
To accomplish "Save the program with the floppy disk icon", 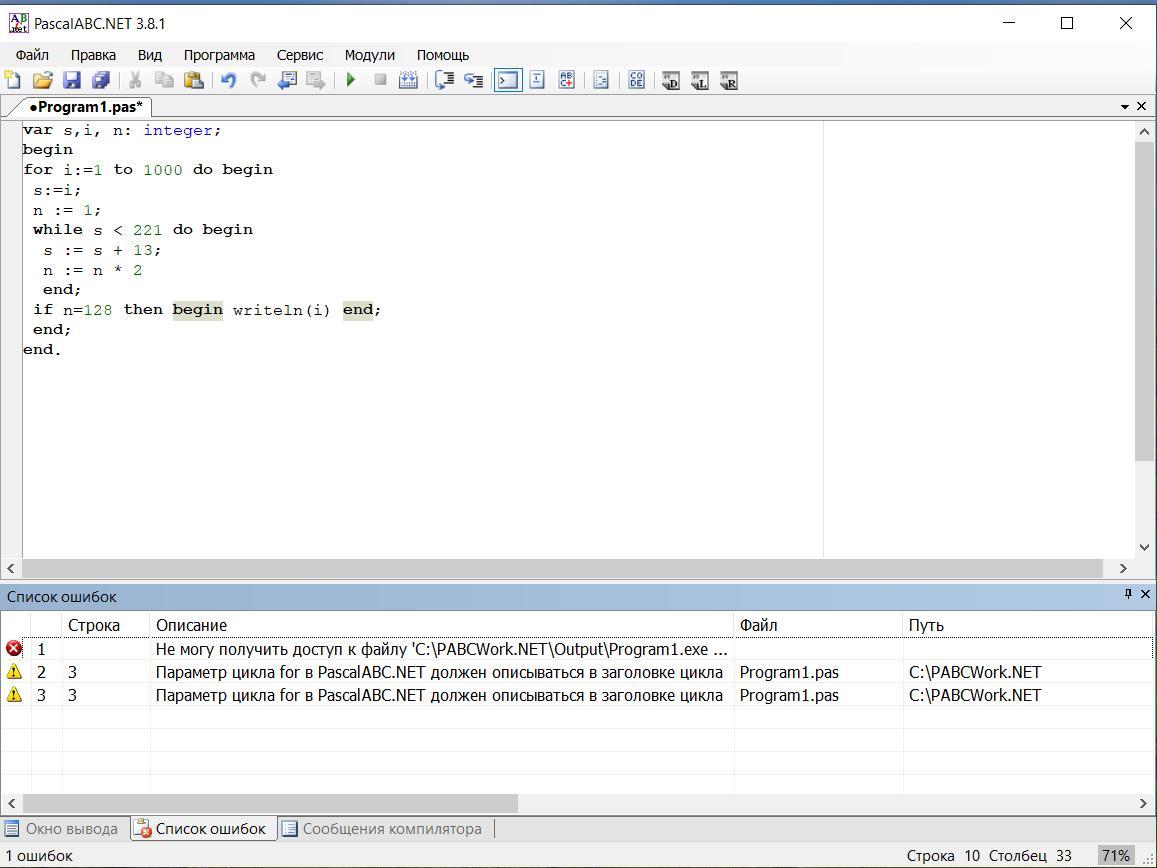I will point(71,81).
